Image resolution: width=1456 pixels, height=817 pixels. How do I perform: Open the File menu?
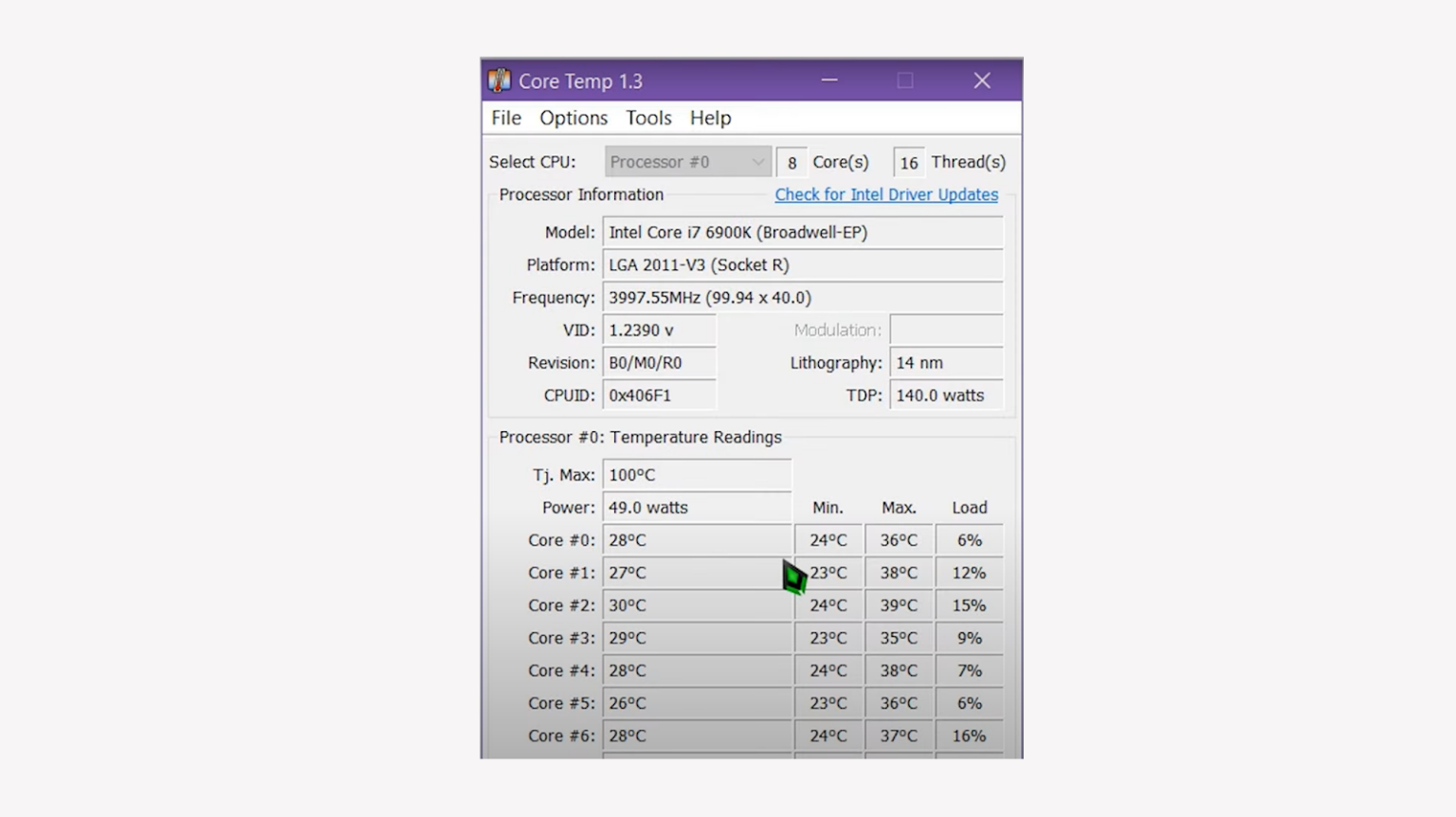(505, 118)
